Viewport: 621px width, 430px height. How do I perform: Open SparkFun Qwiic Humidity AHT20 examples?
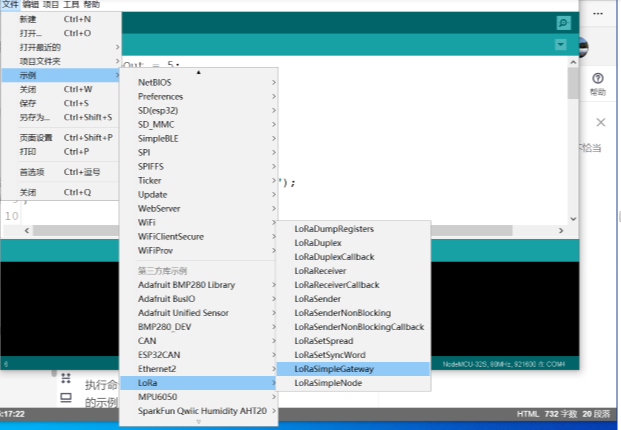[199, 411]
